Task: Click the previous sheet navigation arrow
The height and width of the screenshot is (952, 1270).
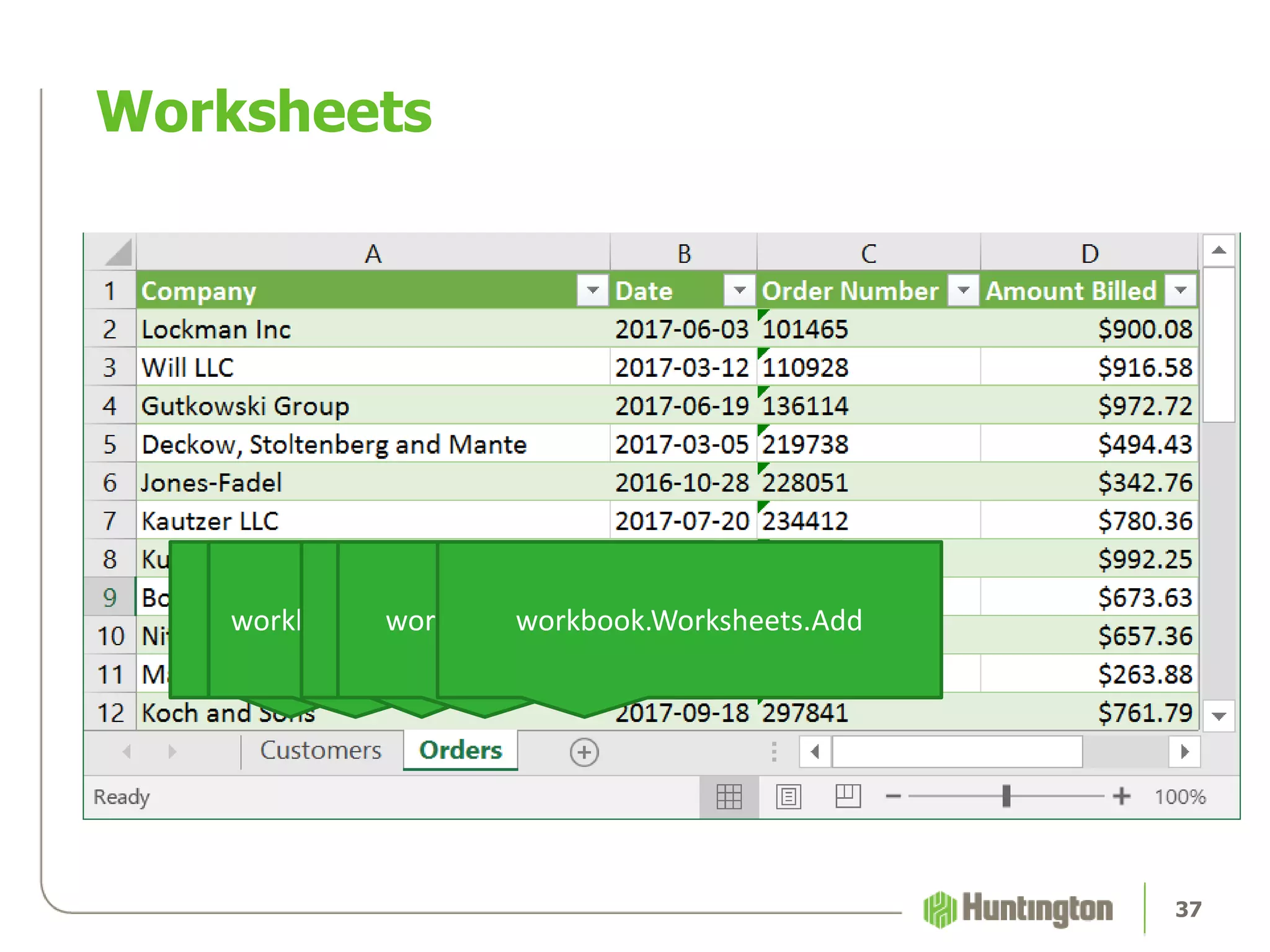Action: (x=127, y=752)
